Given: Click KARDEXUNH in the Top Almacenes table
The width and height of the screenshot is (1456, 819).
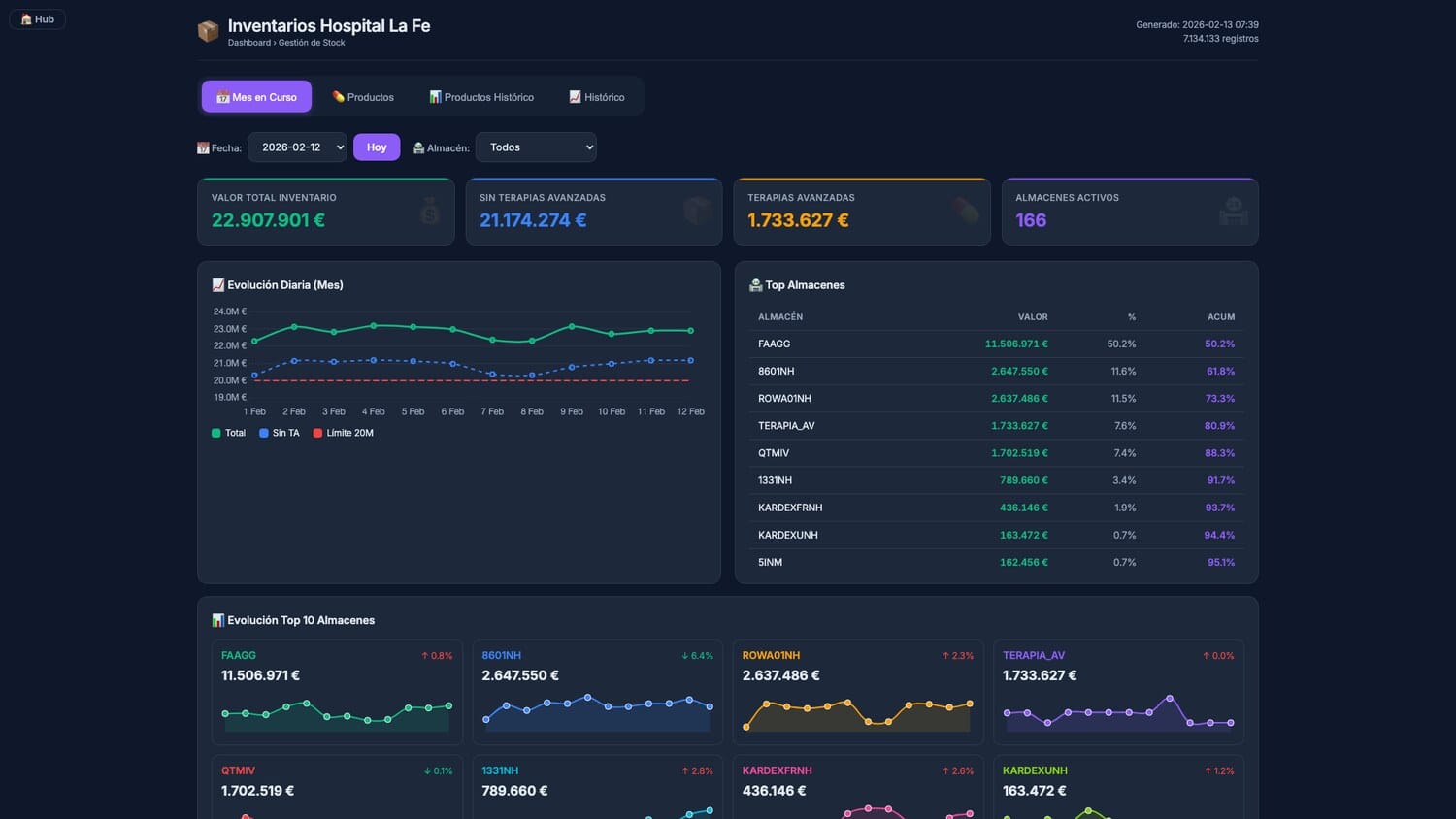Looking at the screenshot, I should click(x=788, y=535).
